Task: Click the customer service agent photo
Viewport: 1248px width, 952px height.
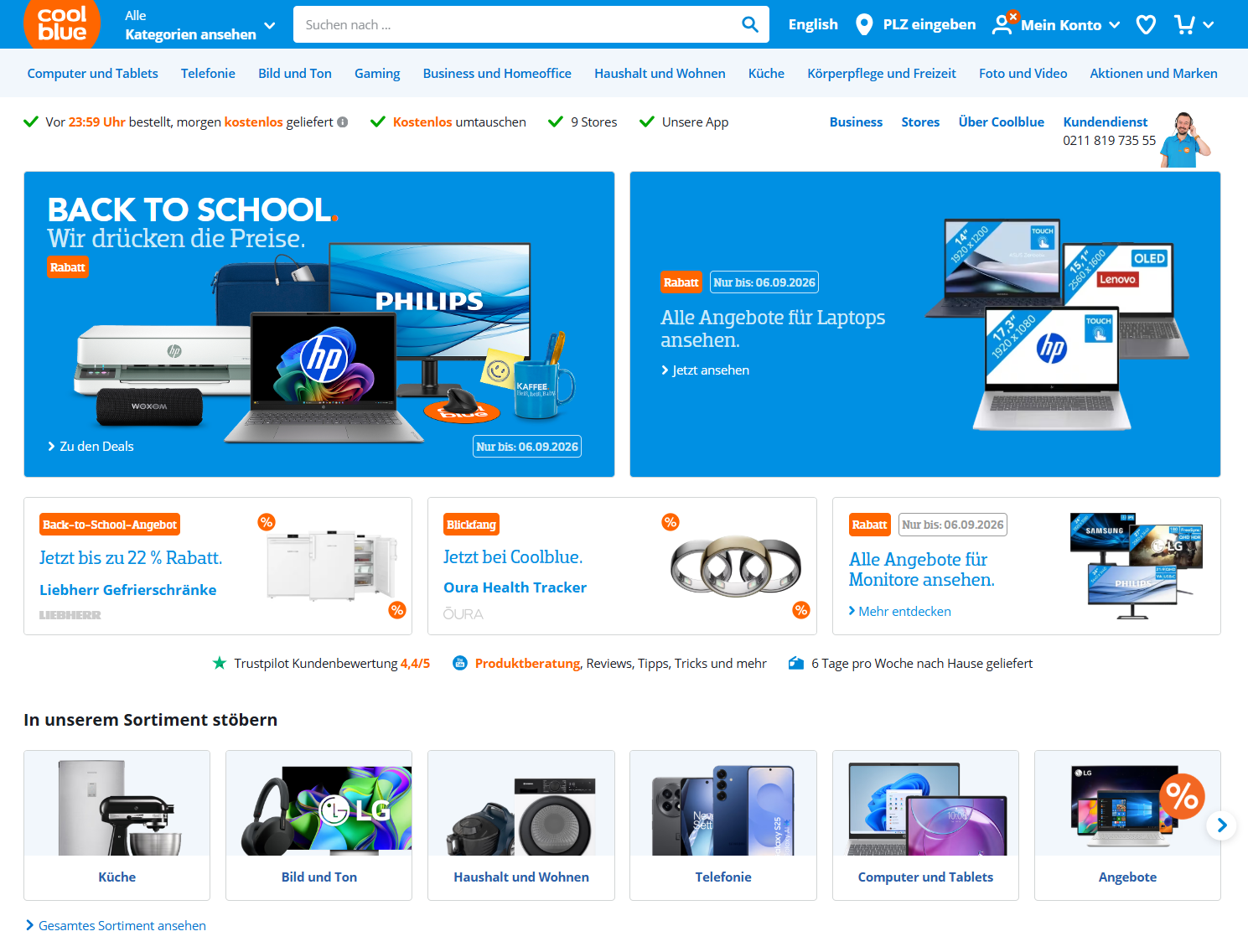Action: 1185,139
